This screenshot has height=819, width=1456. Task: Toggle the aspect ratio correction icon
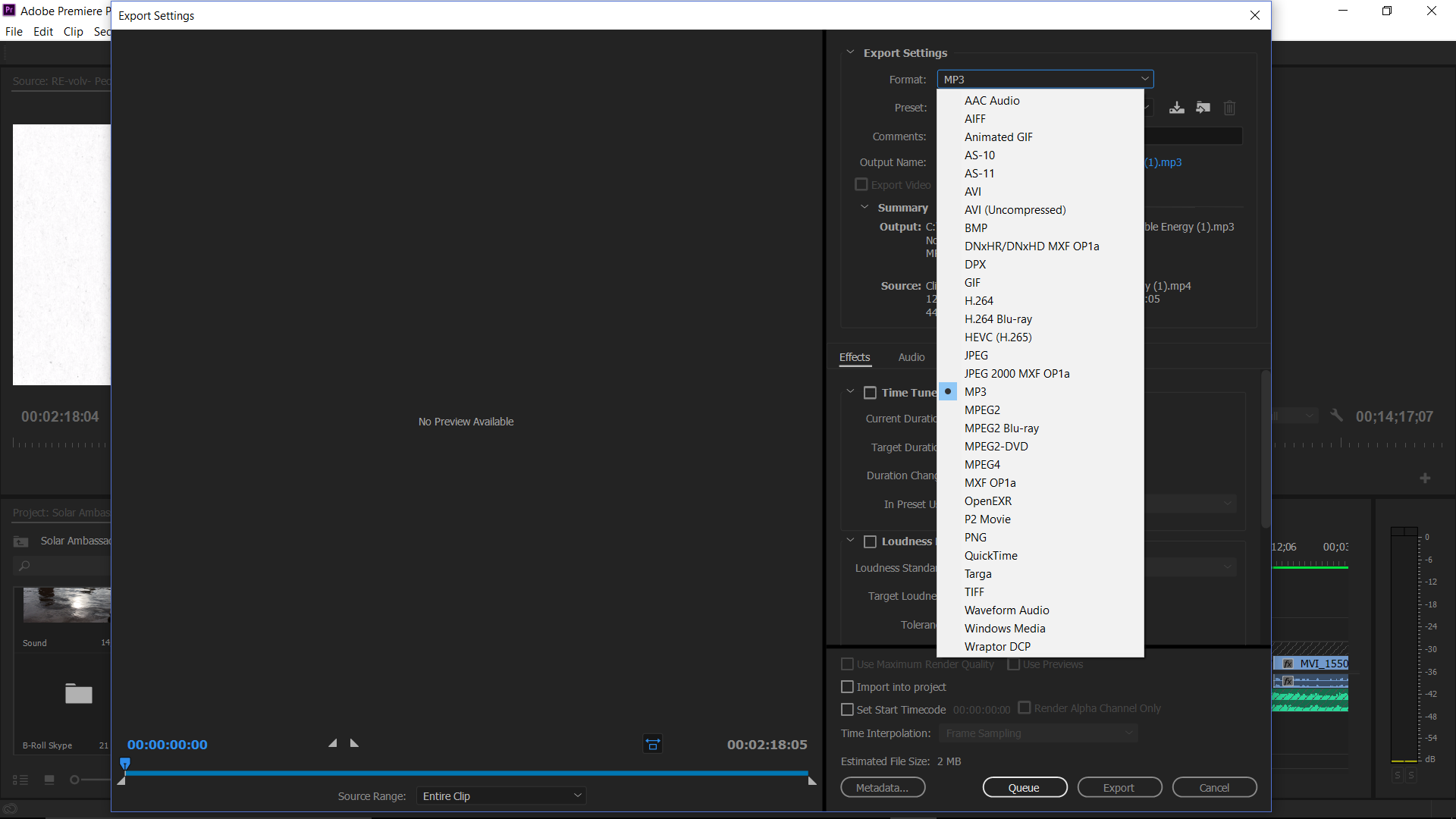tap(652, 744)
